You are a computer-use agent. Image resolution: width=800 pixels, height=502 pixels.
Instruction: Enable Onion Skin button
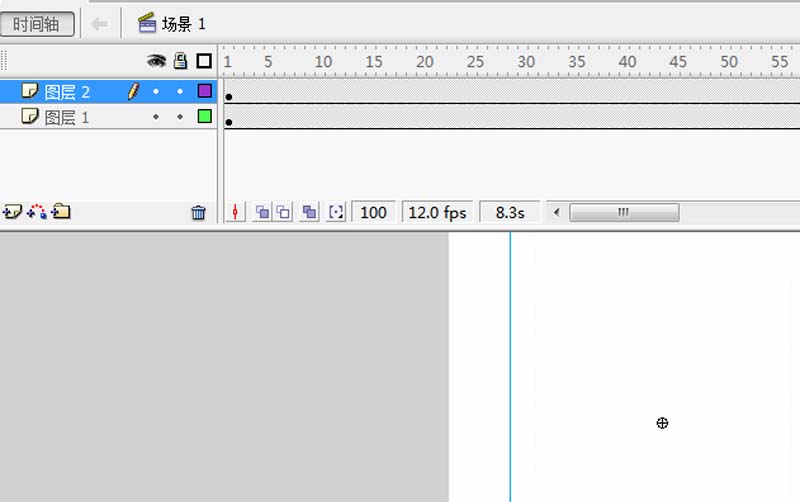(262, 212)
